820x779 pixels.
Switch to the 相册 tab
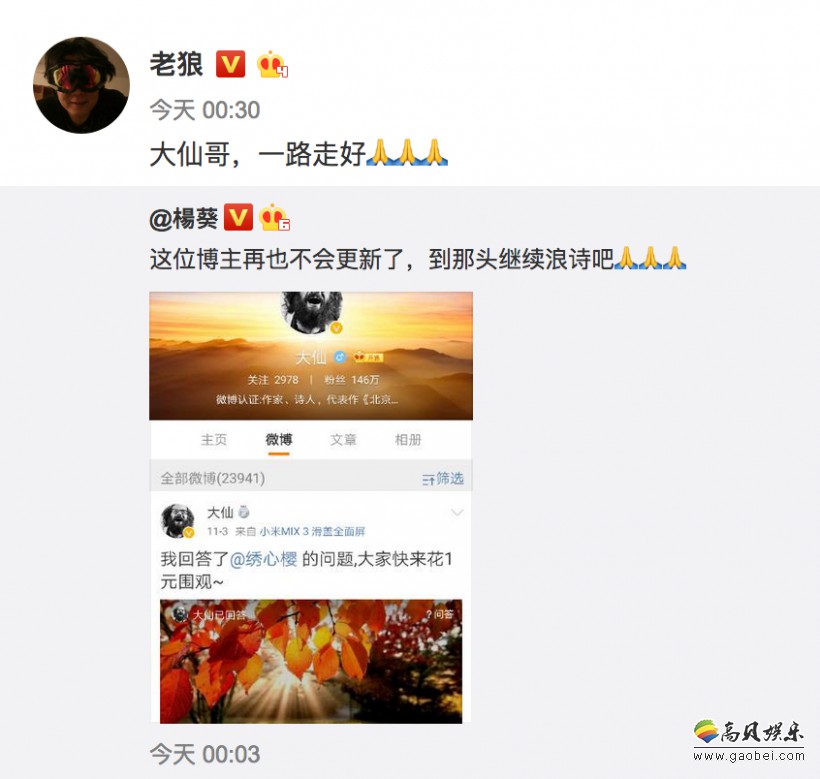[x=408, y=440]
